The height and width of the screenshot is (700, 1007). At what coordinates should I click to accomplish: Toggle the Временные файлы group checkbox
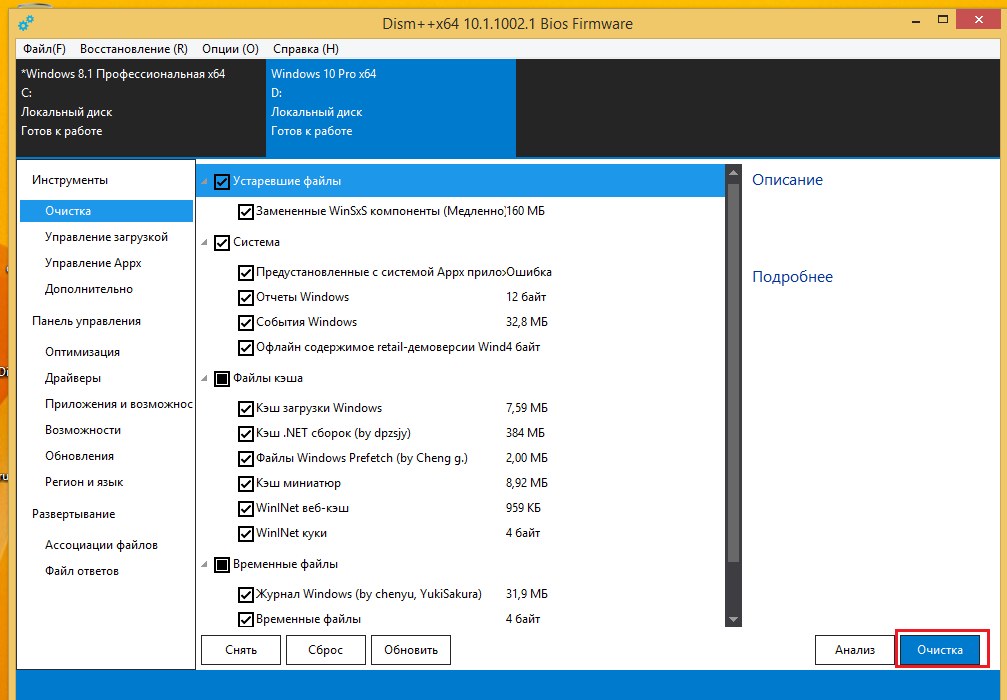(222, 565)
